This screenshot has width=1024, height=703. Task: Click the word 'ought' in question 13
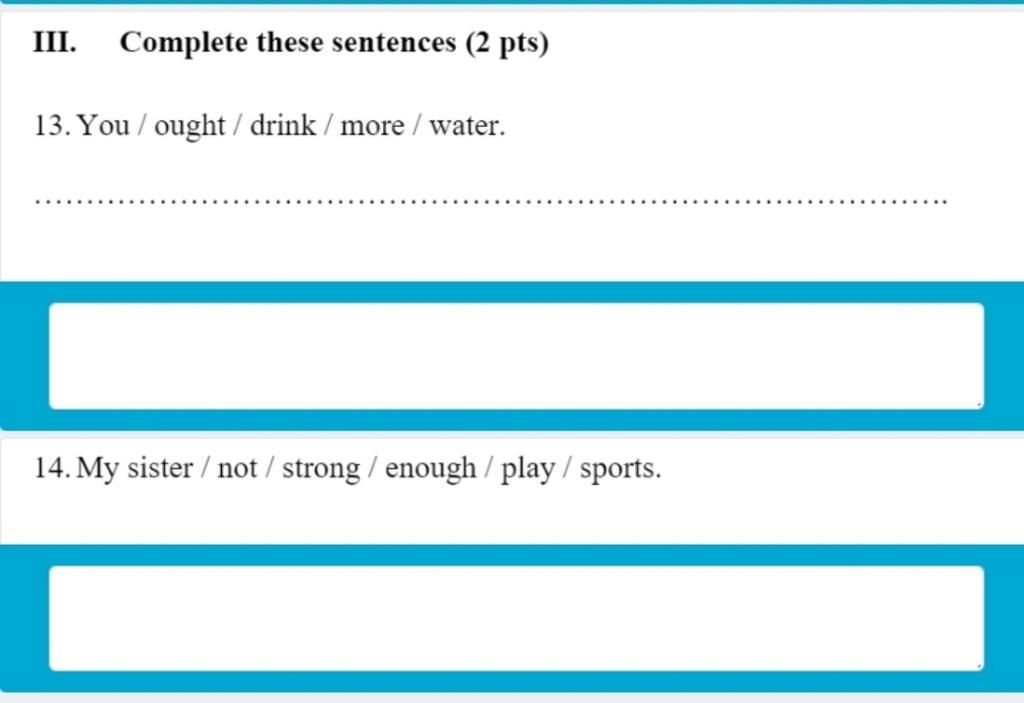tap(189, 125)
